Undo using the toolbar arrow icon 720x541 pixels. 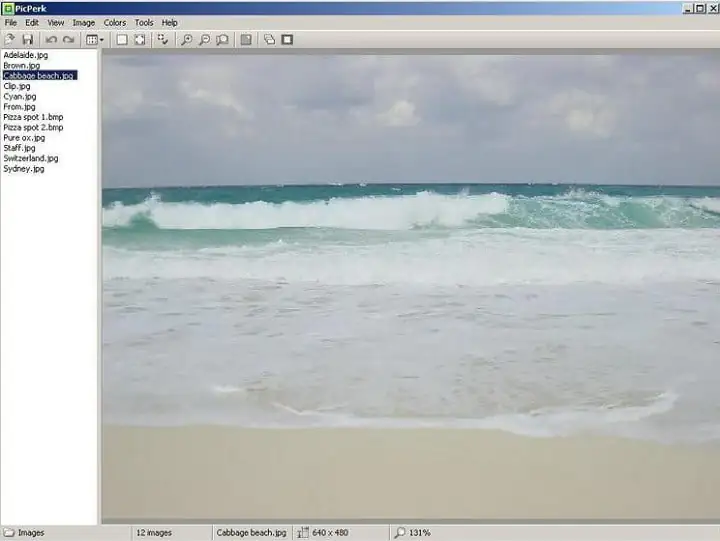pos(51,40)
